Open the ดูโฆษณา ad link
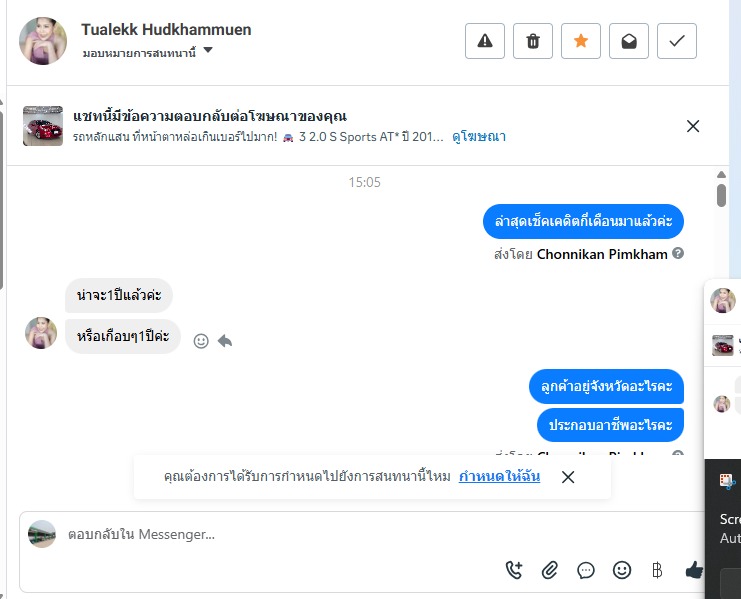The height and width of the screenshot is (599, 741). coord(479,137)
